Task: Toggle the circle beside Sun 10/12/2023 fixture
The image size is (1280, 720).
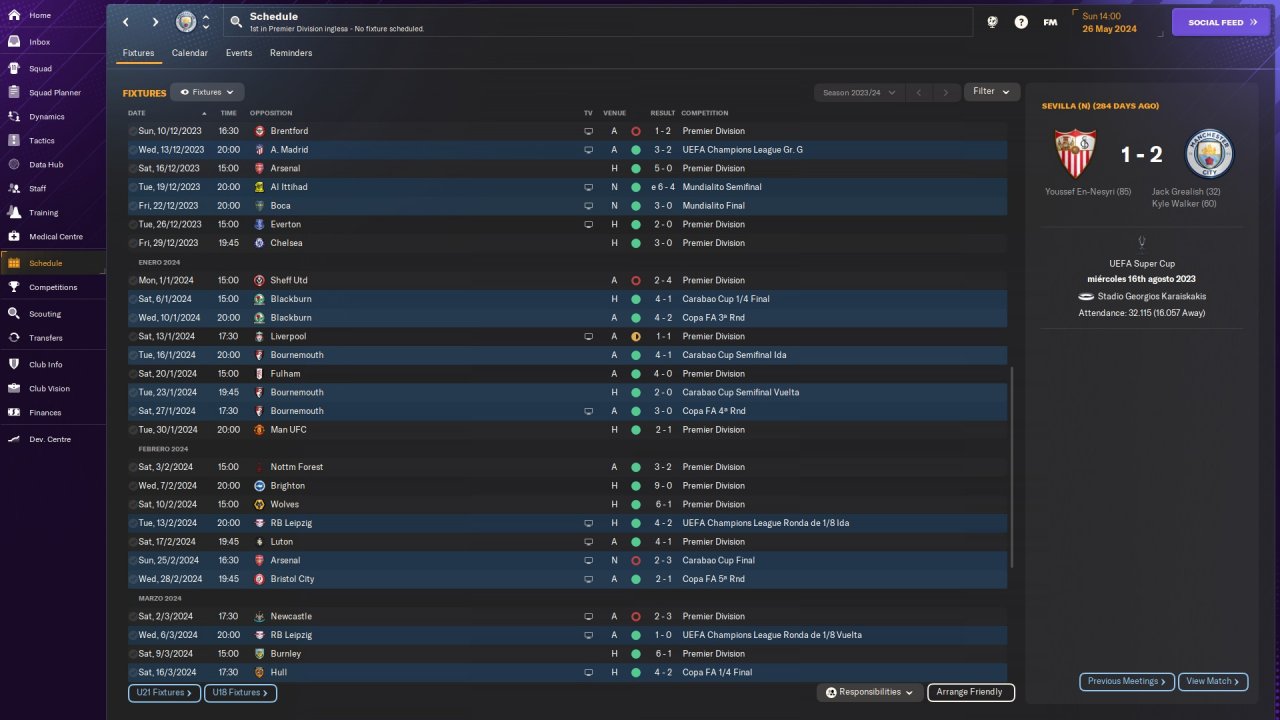Action: 133,131
